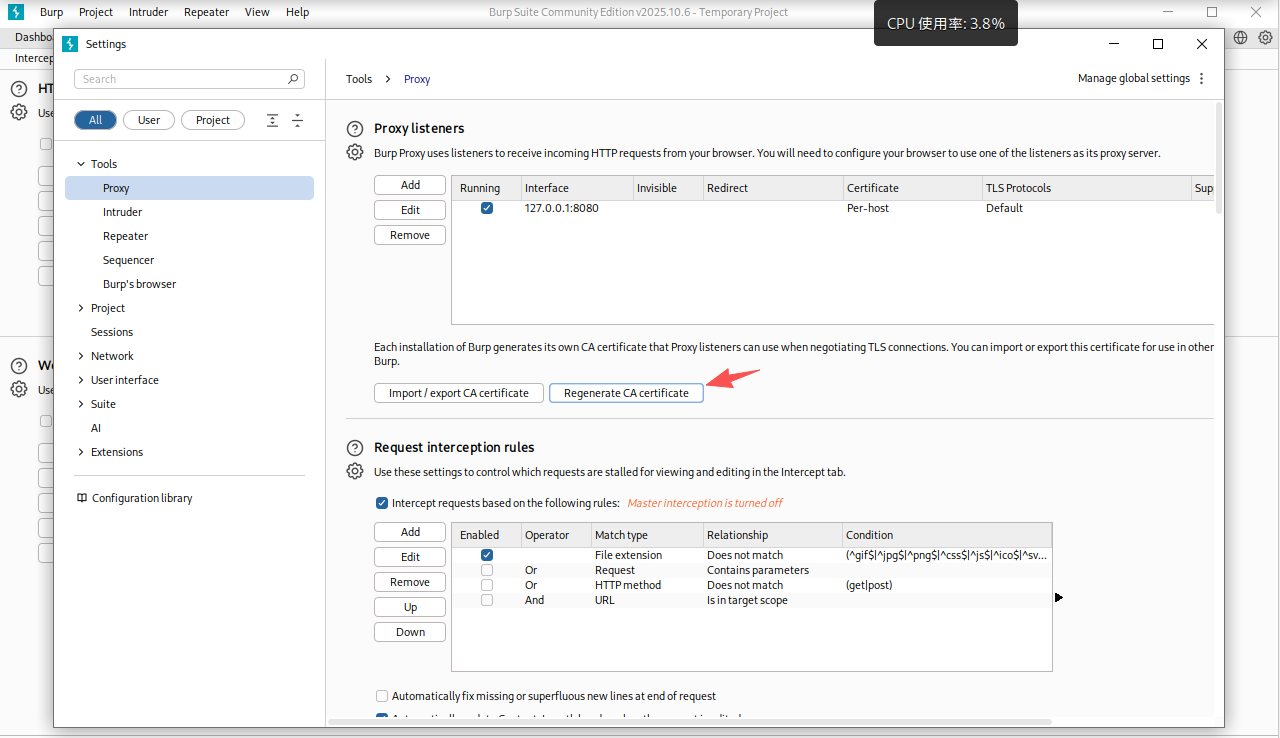This screenshot has height=738, width=1280.
Task: Remove the selected interception rule
Action: click(410, 582)
